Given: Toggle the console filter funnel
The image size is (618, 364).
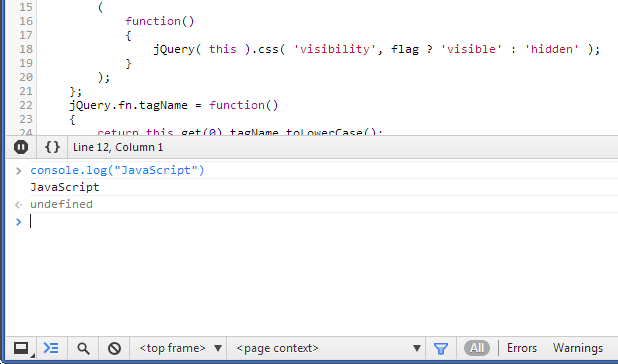Looking at the screenshot, I should coord(441,349).
